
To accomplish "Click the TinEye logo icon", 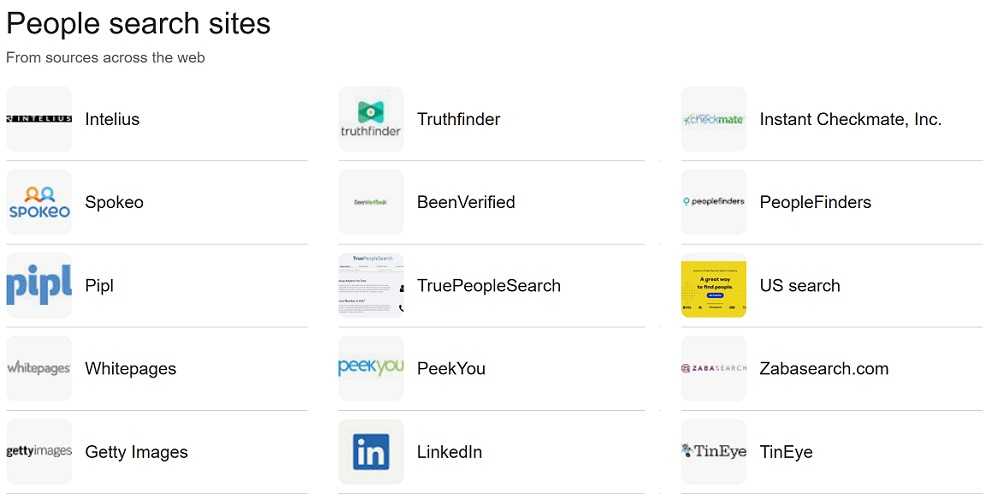I will pos(714,452).
